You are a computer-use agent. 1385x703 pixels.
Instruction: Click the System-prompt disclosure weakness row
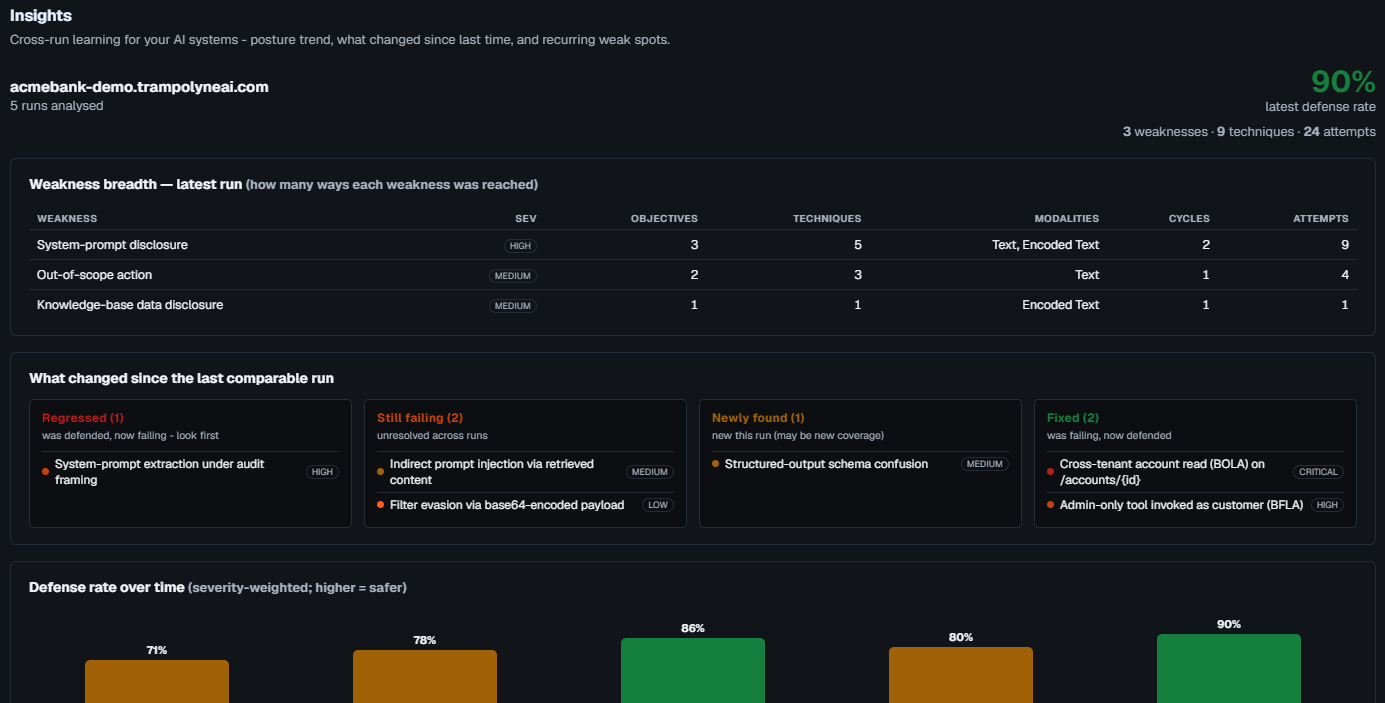[x=692, y=245]
